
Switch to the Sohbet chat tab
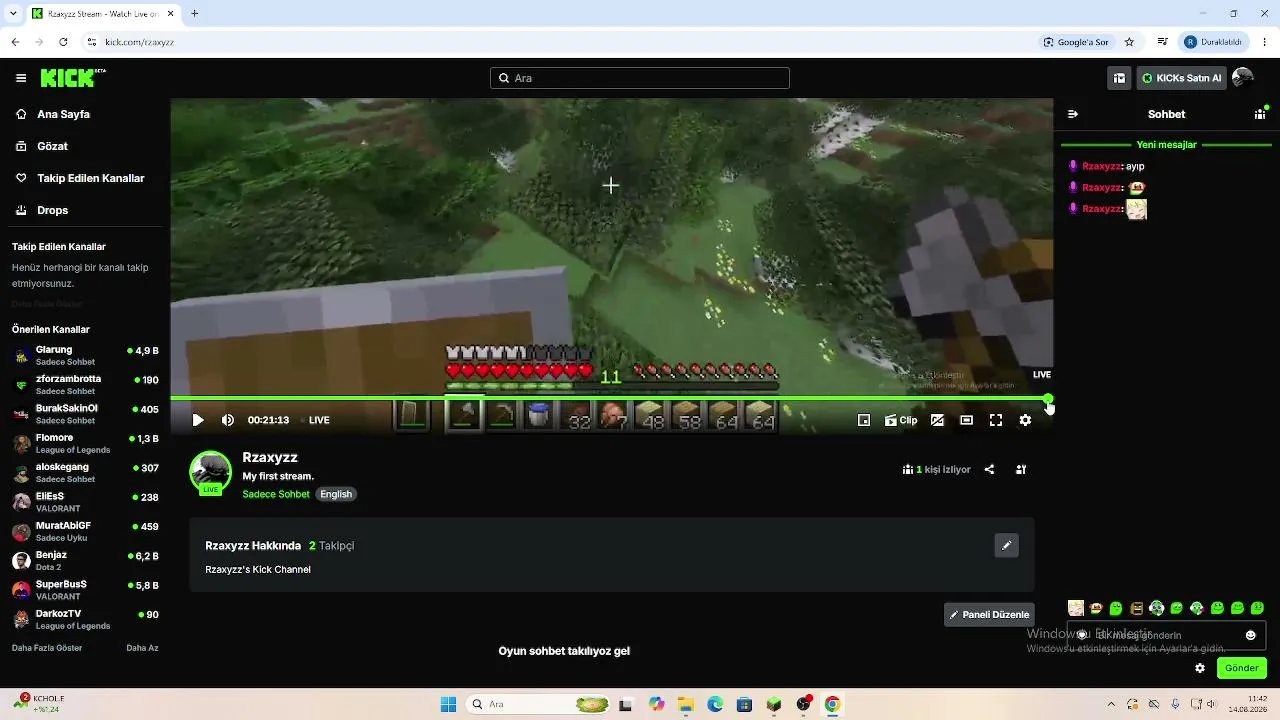coord(1166,114)
